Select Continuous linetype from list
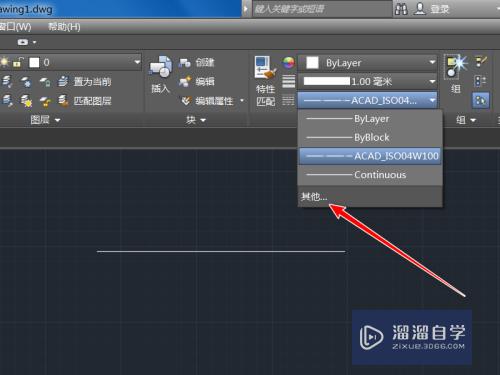This screenshot has height=375, width=500. 370,175
